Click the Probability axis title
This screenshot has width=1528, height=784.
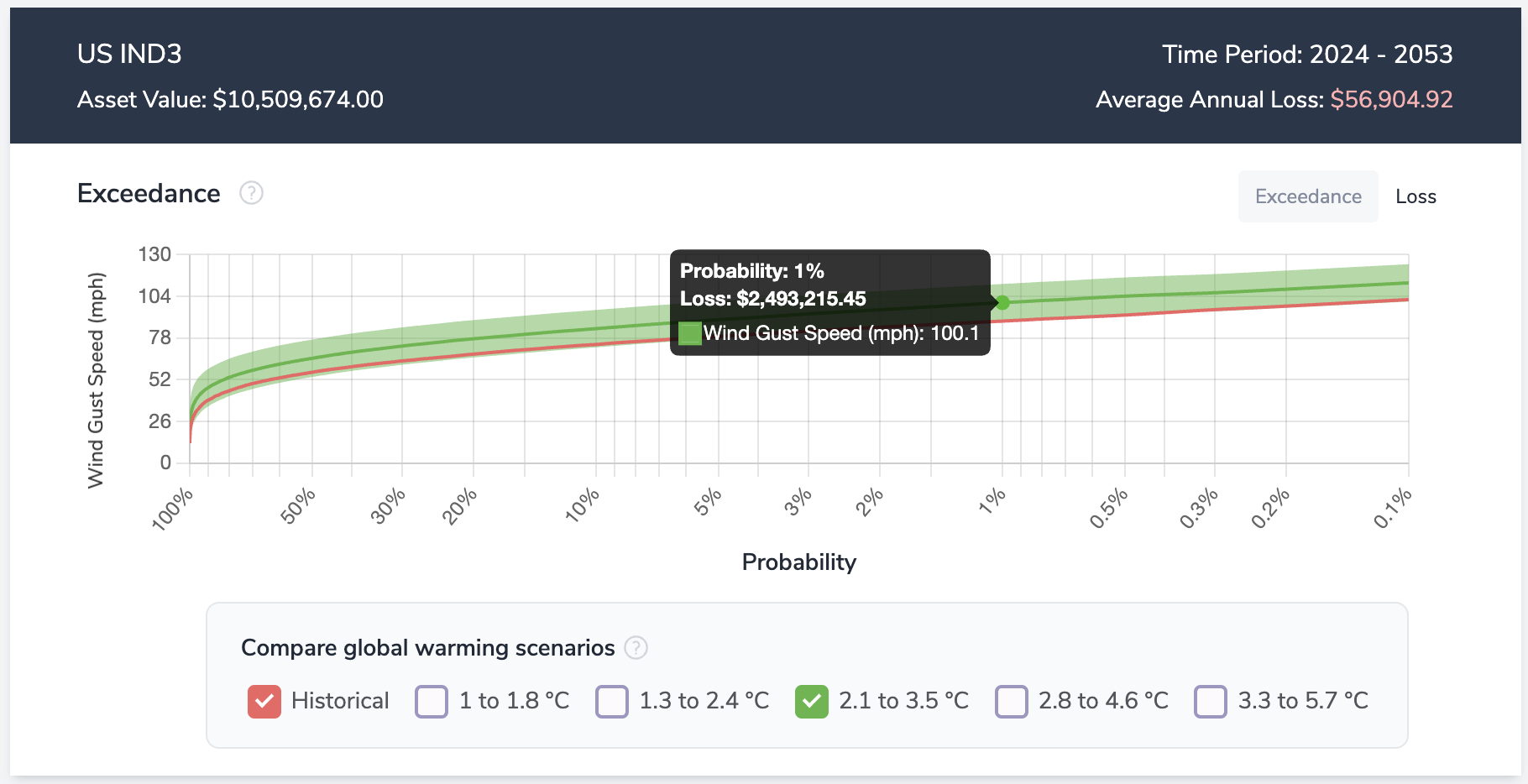799,562
